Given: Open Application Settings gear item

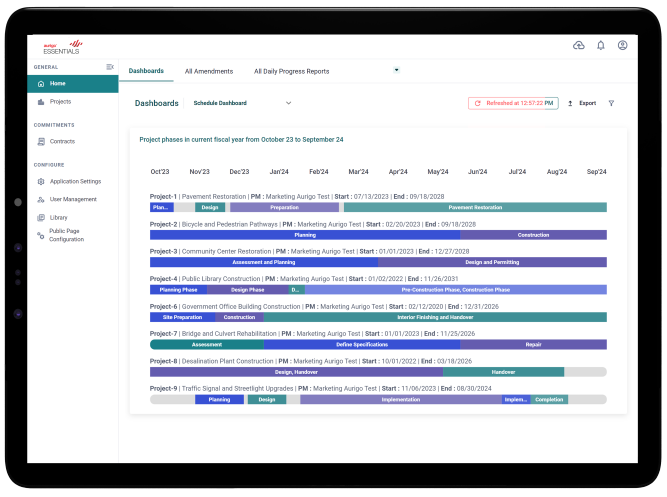Looking at the screenshot, I should 75,181.
